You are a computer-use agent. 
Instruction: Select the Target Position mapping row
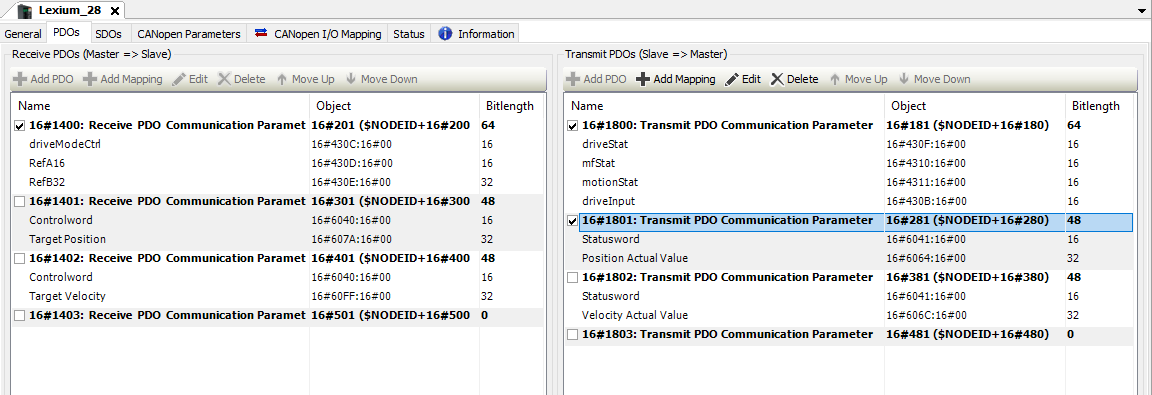click(279, 239)
